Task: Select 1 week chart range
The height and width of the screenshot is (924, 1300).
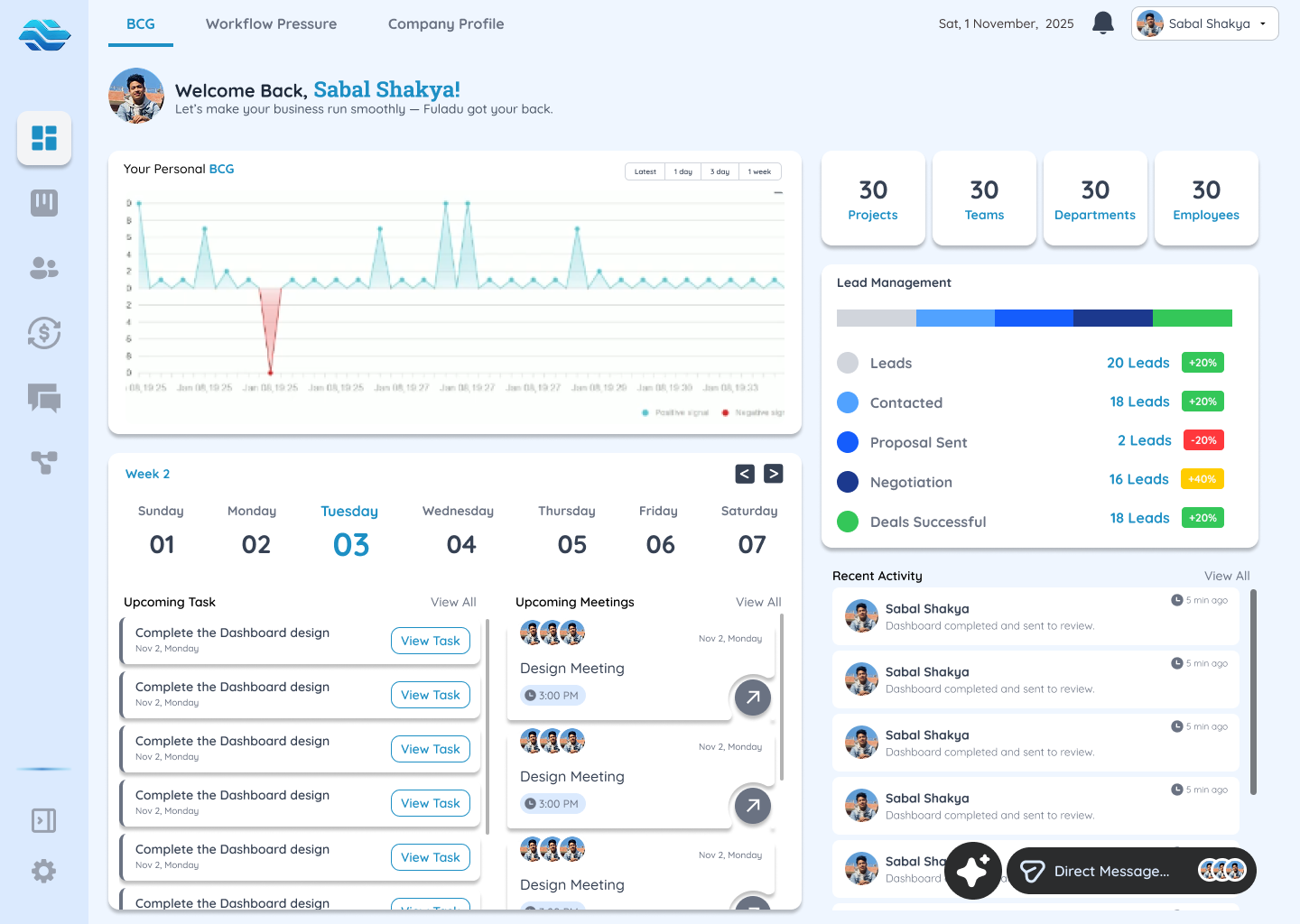Action: pyautogui.click(x=759, y=171)
